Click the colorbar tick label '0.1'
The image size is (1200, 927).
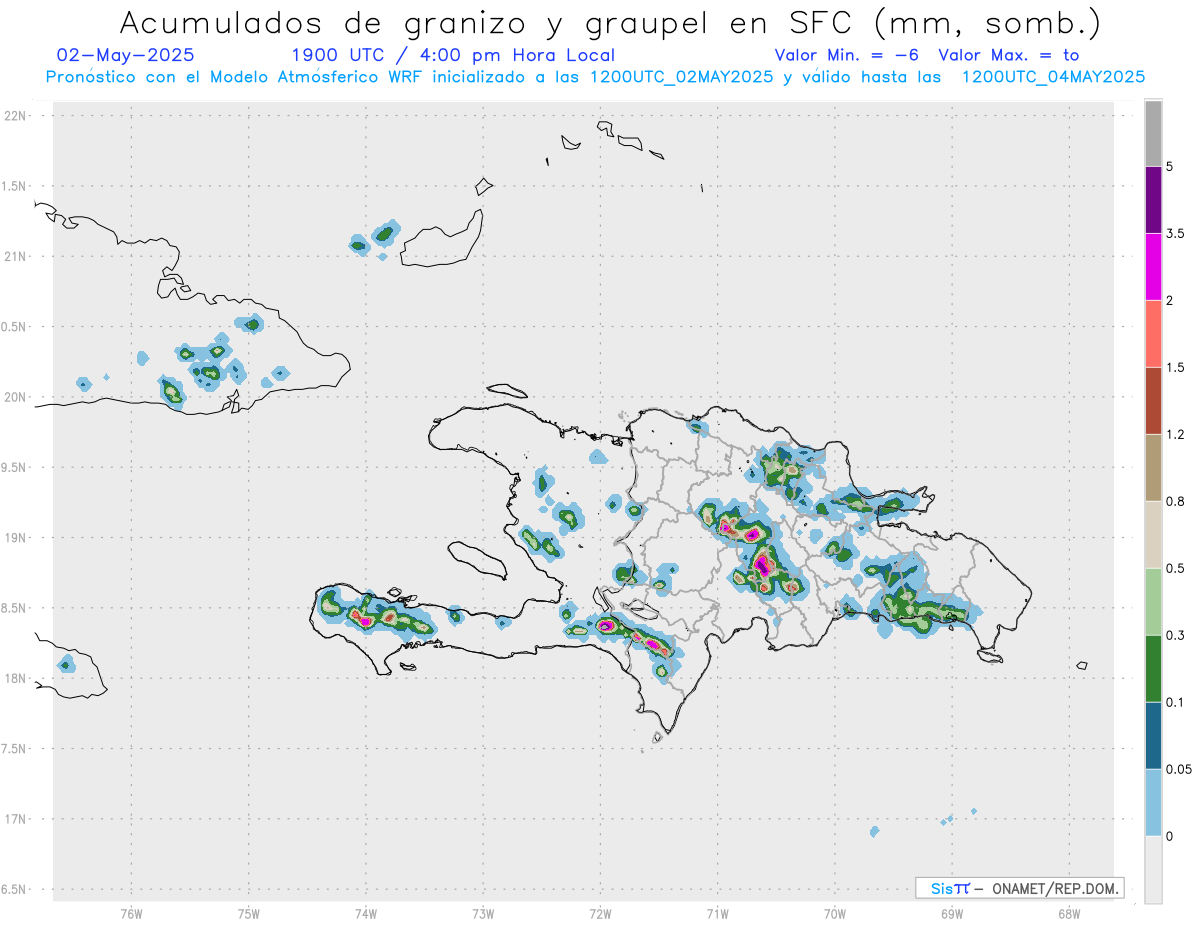pos(1176,703)
